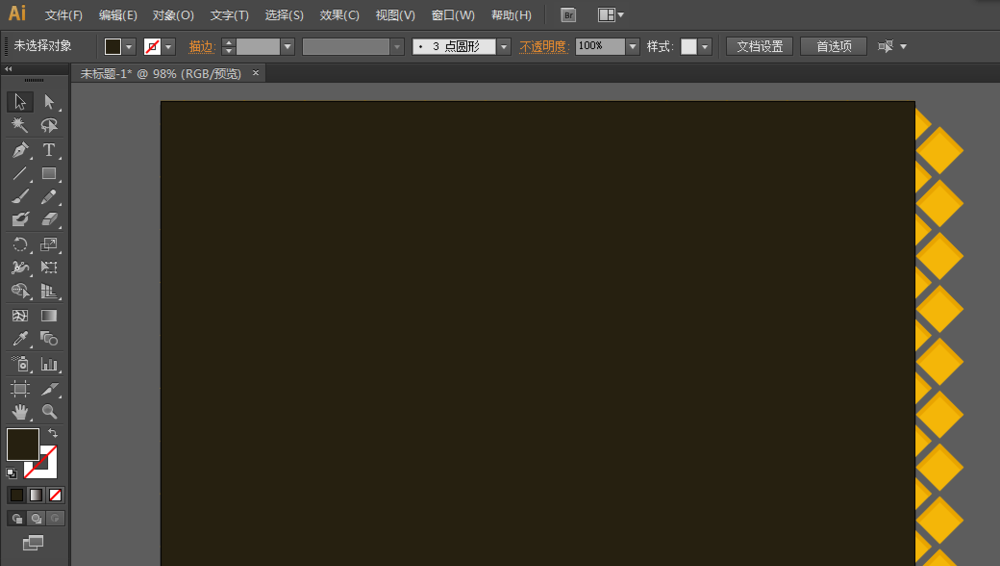
Task: Select the Pencil tool
Action: coord(49,197)
